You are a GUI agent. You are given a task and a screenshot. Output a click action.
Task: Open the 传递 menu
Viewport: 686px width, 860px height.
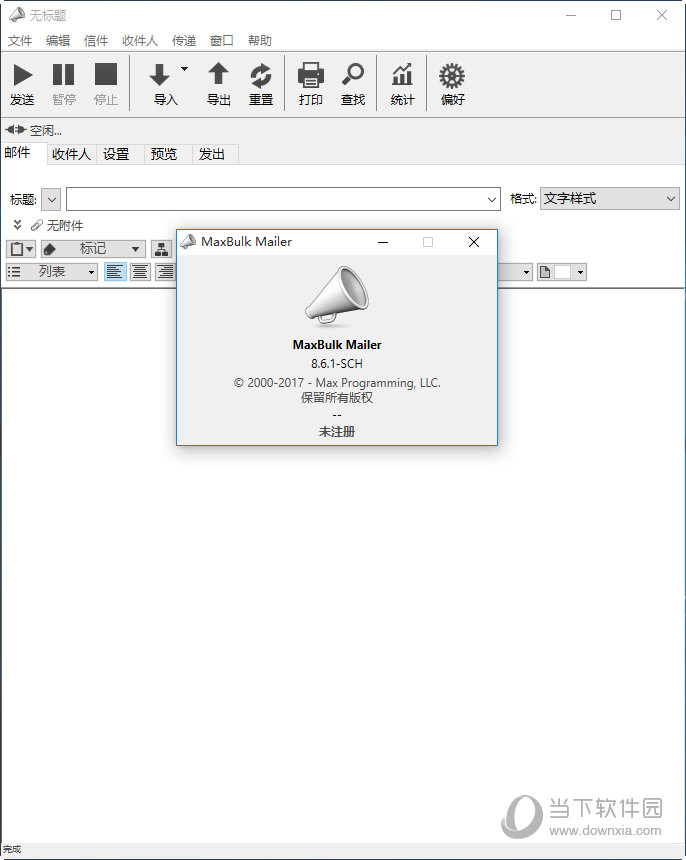pos(184,41)
